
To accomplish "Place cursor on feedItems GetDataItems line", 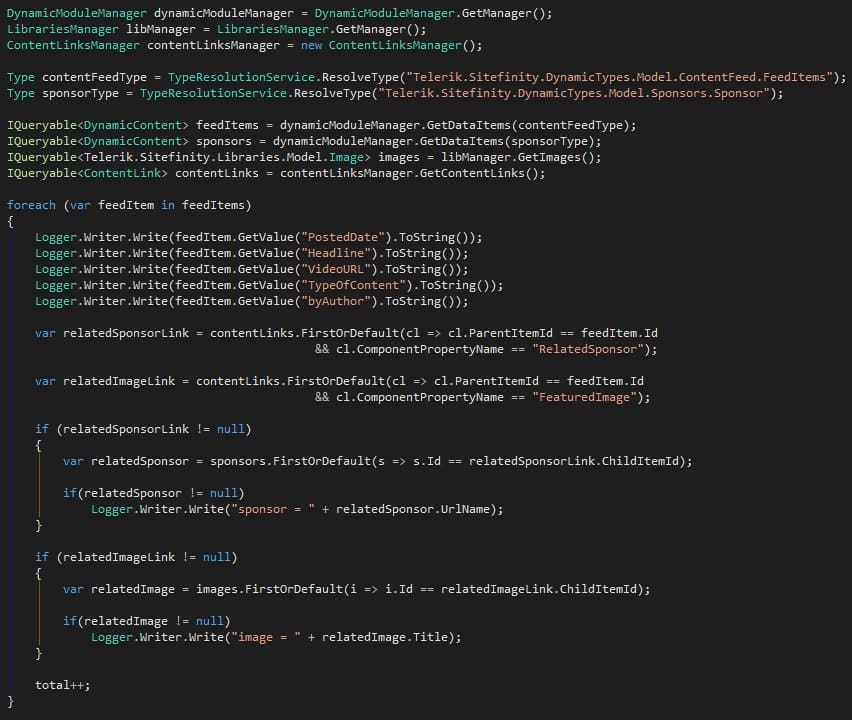I will pos(322,126).
